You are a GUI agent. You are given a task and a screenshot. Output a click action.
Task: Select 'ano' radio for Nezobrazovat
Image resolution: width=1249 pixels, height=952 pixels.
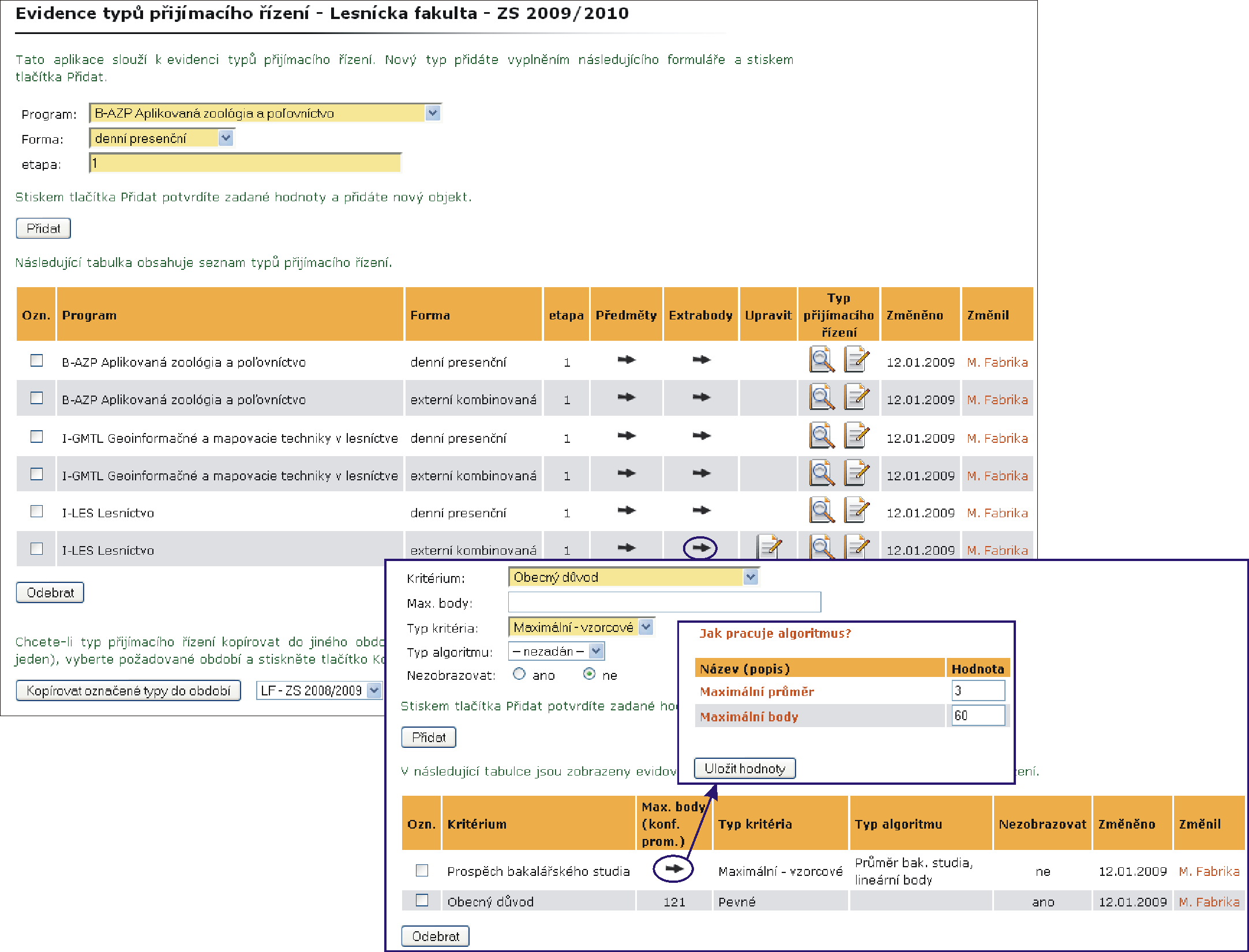click(x=519, y=673)
